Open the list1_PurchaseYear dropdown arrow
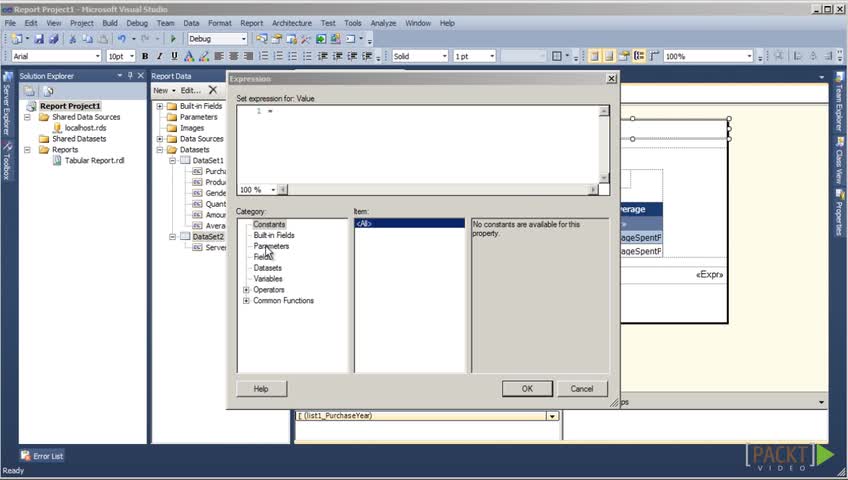Viewport: 848px width, 480px height. point(552,416)
